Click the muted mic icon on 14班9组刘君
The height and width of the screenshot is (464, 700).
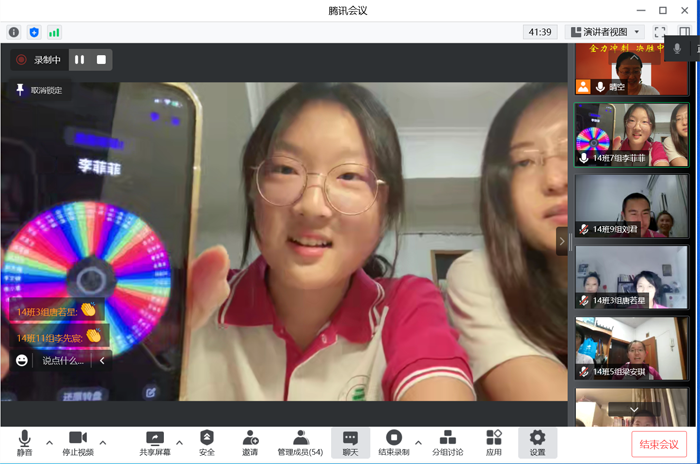click(x=583, y=229)
